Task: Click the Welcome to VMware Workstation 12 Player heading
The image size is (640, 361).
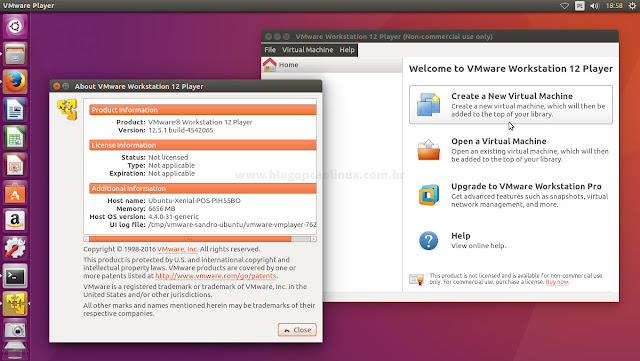Action: [x=511, y=69]
